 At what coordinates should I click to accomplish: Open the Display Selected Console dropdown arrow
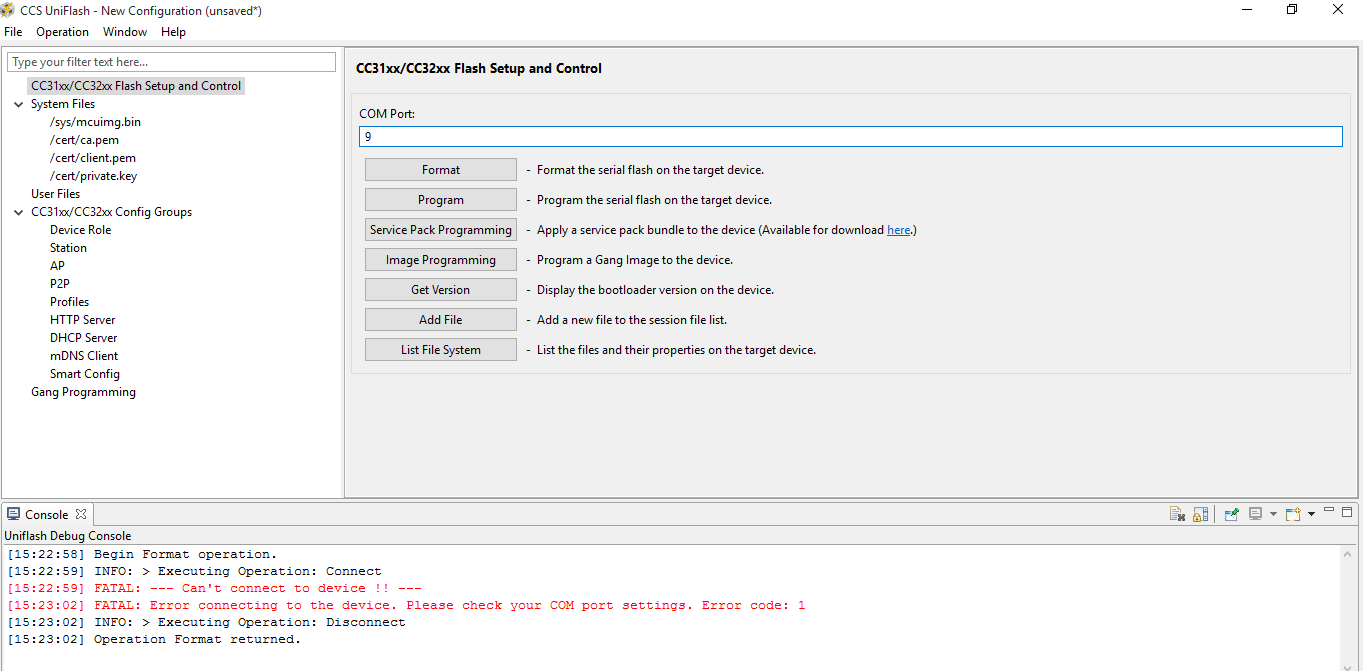pyautogui.click(x=1273, y=514)
